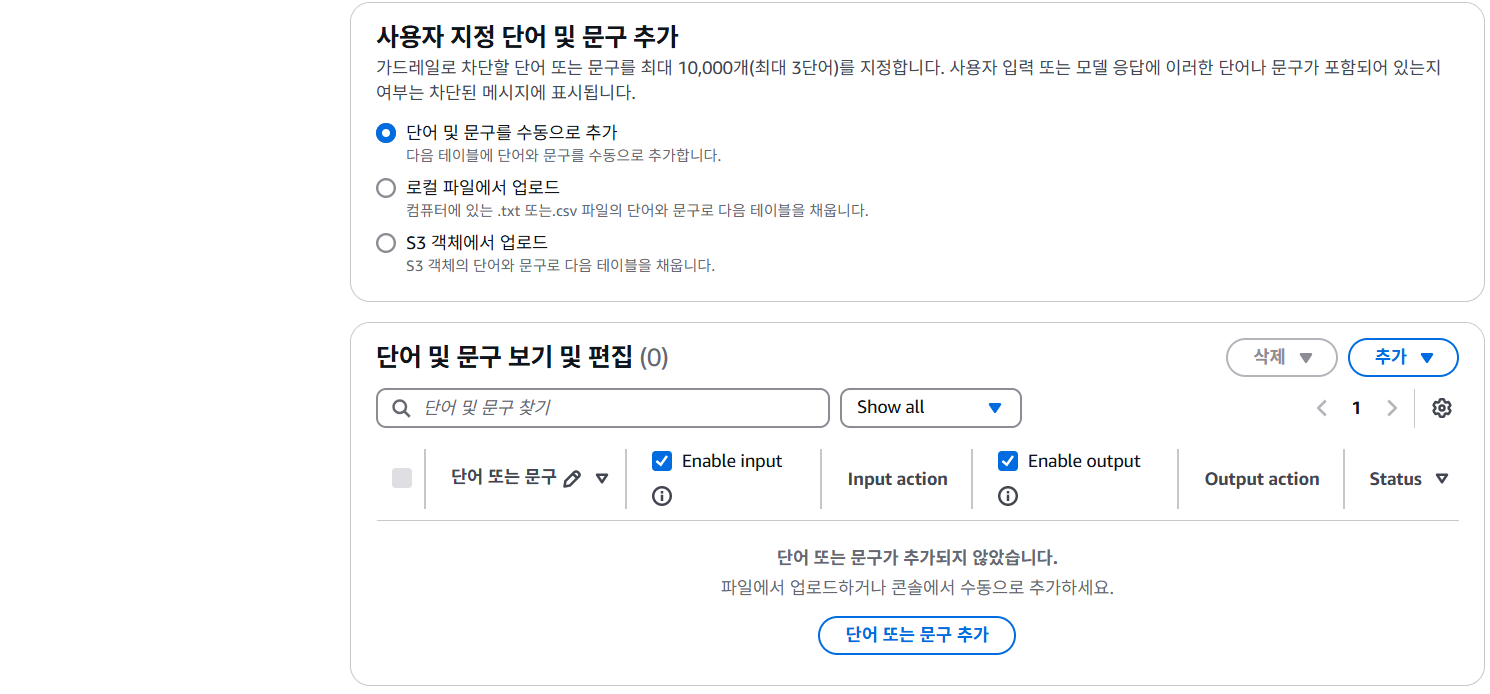Click info icon under Enable output
The image size is (1490, 694).
[x=1008, y=496]
